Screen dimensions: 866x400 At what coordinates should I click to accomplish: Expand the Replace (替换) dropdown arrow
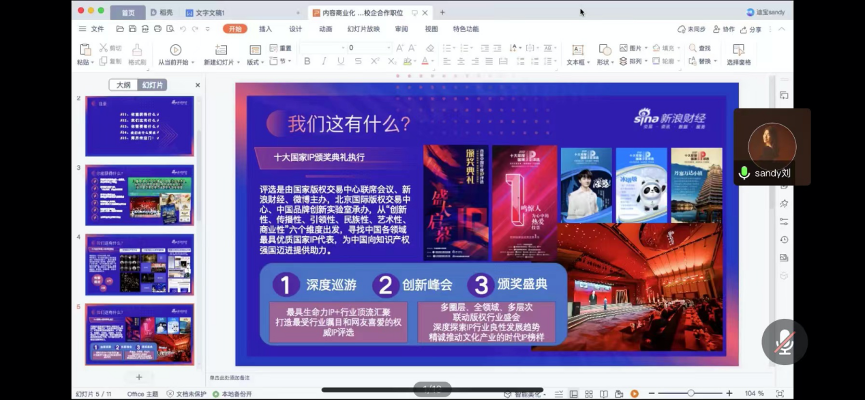716,61
